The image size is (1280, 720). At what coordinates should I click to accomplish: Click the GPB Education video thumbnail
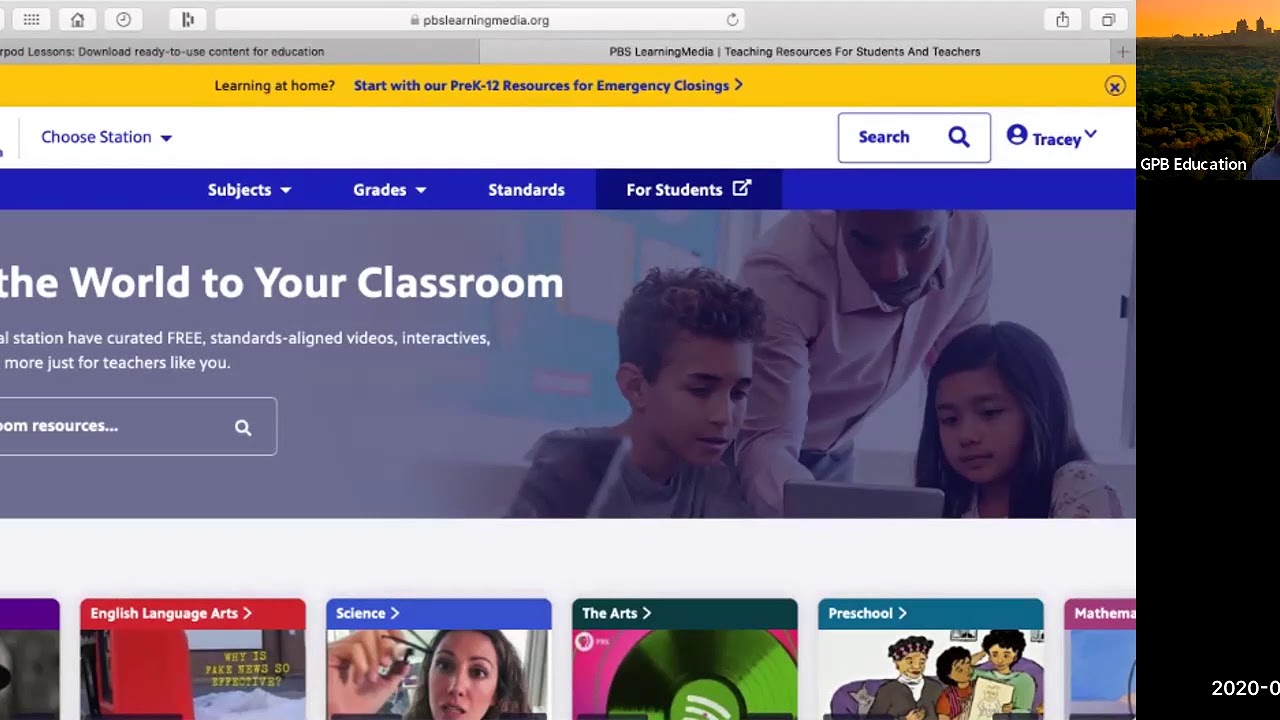point(1208,90)
